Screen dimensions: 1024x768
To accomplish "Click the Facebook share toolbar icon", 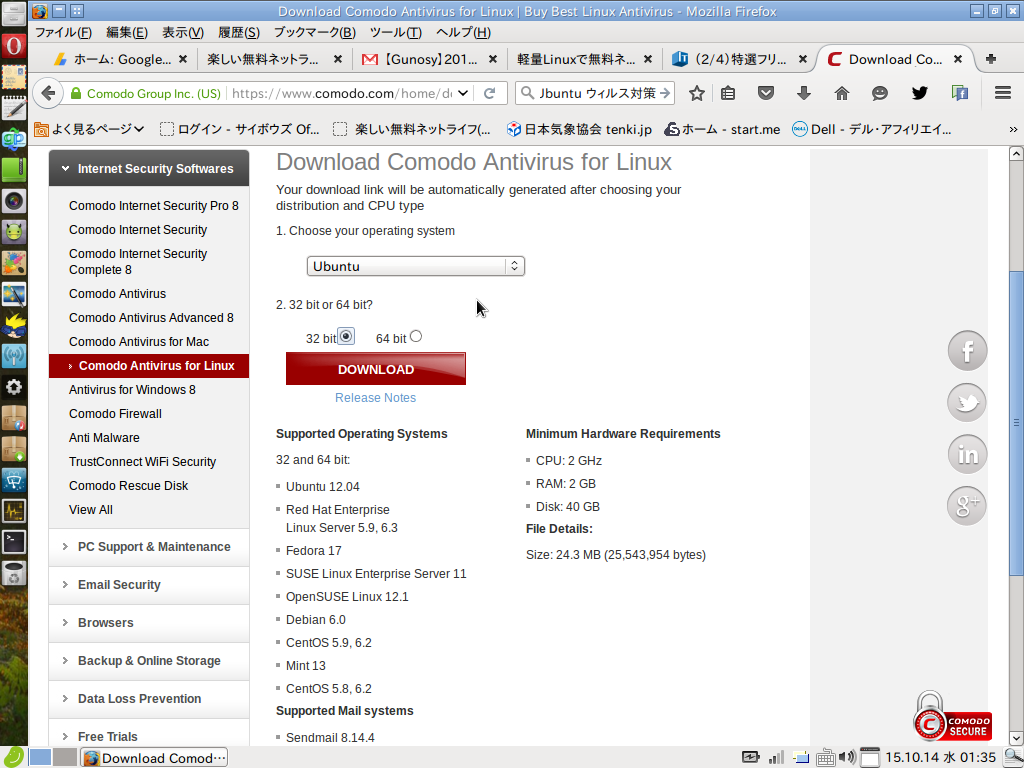I will [959, 93].
